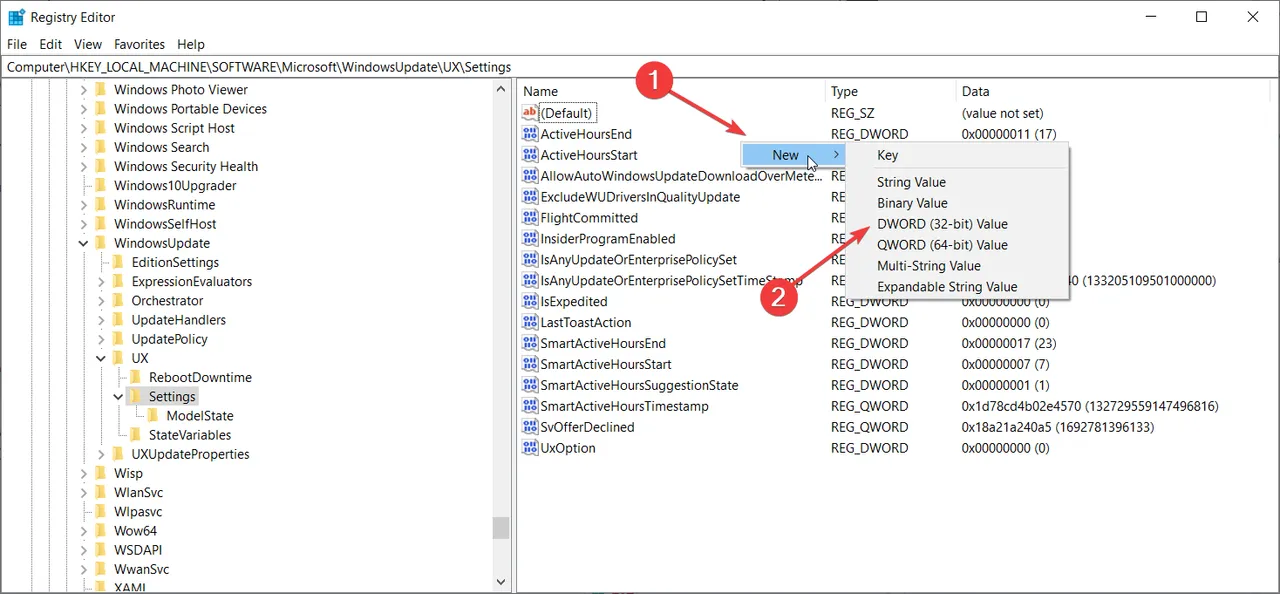
Task: Click the Windows Search folder icon
Action: coord(100,147)
